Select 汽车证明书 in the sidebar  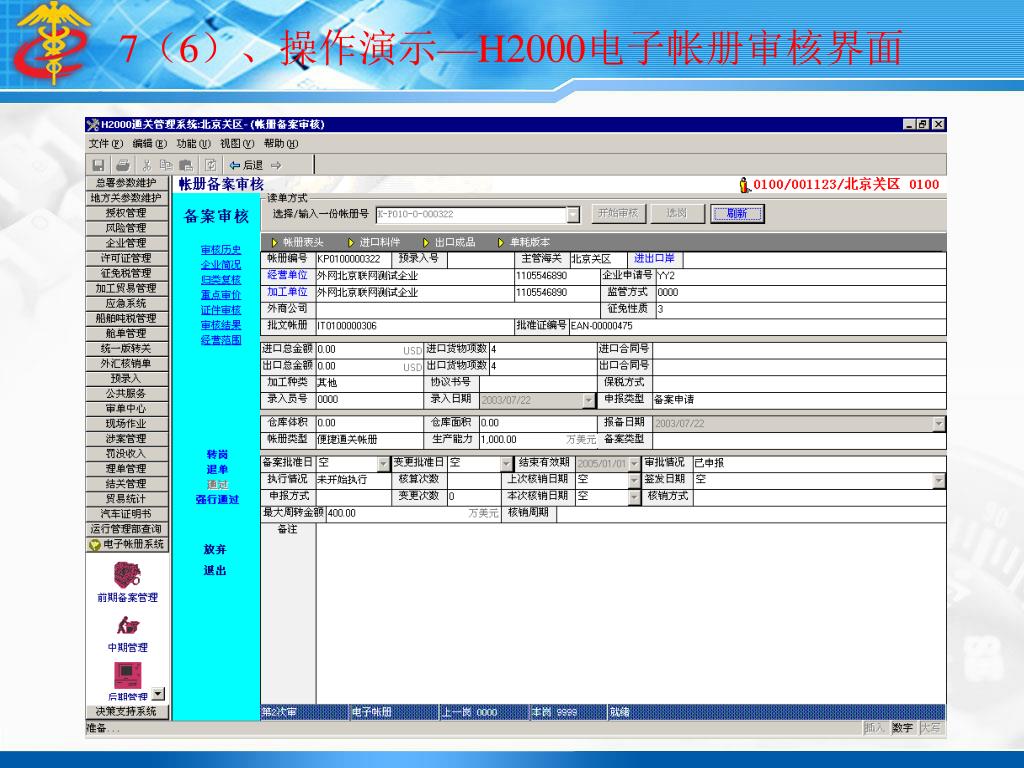pyautogui.click(x=127, y=514)
